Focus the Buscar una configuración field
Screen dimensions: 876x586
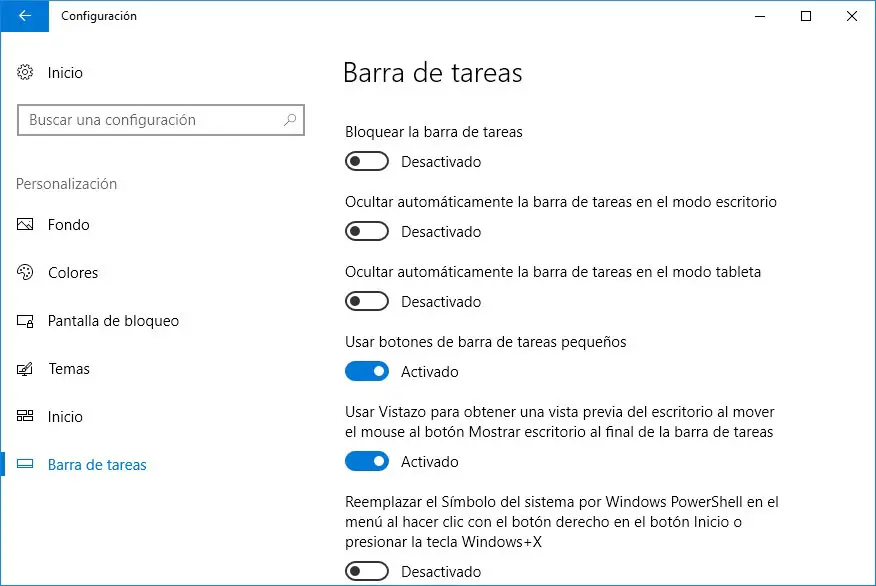point(150,120)
